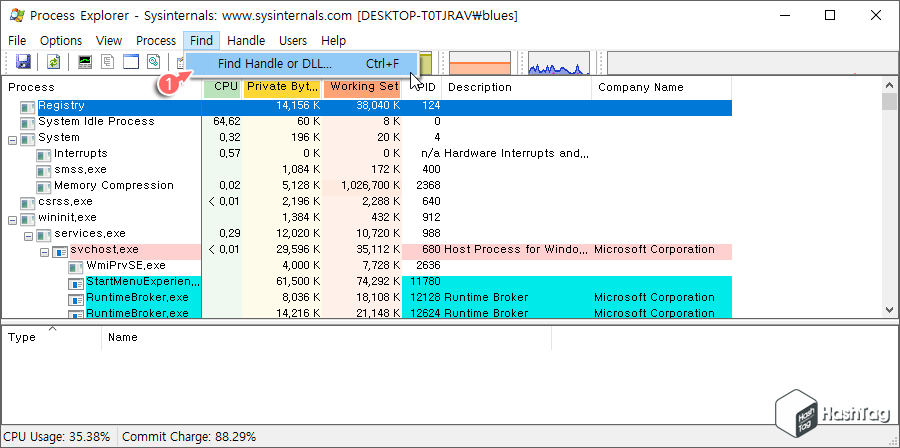The height and width of the screenshot is (448, 900).
Task: Click the process list scrollbar thumb
Action: (890, 102)
